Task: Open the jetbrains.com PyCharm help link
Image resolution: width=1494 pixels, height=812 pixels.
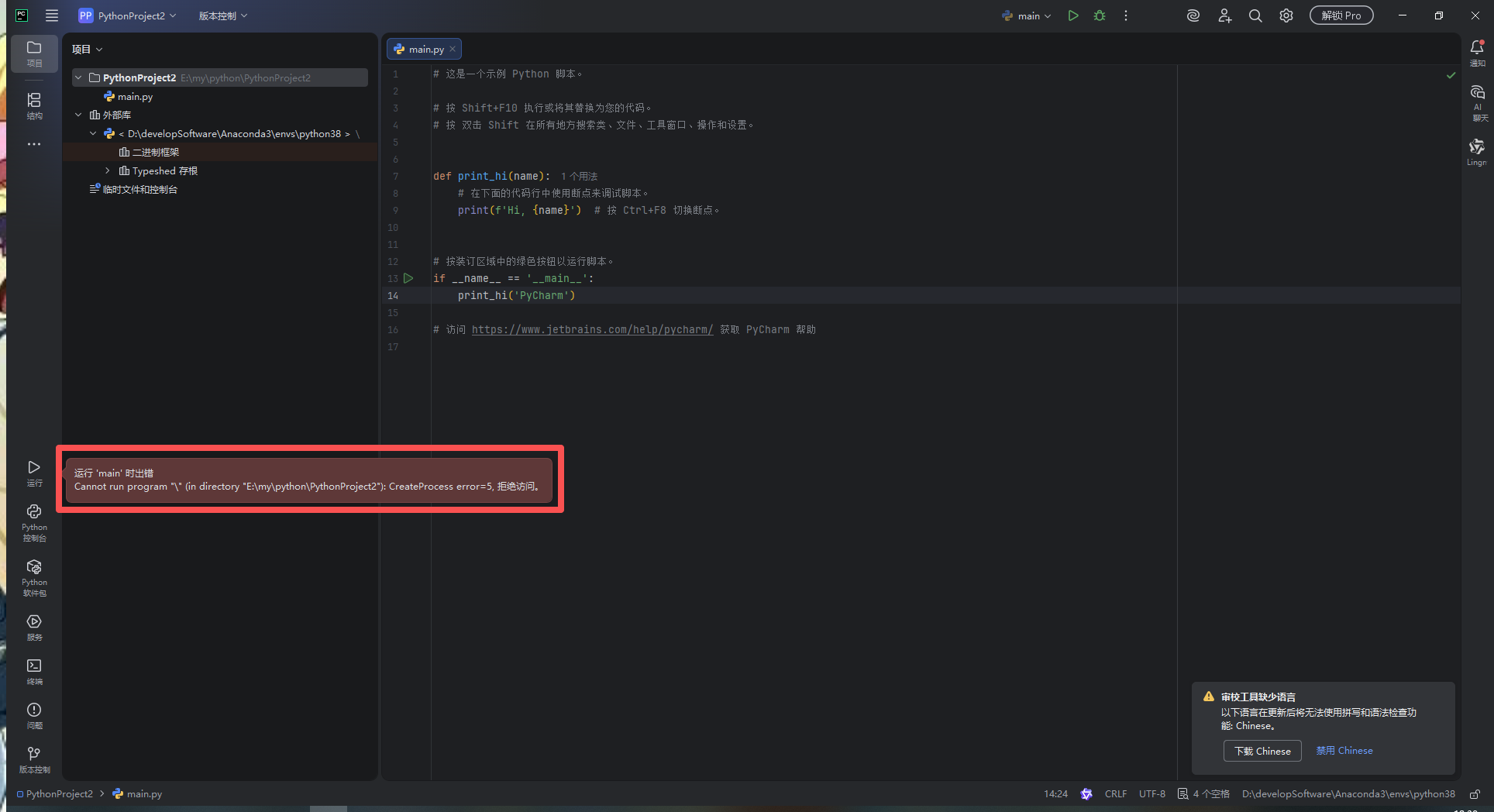Action: click(592, 329)
